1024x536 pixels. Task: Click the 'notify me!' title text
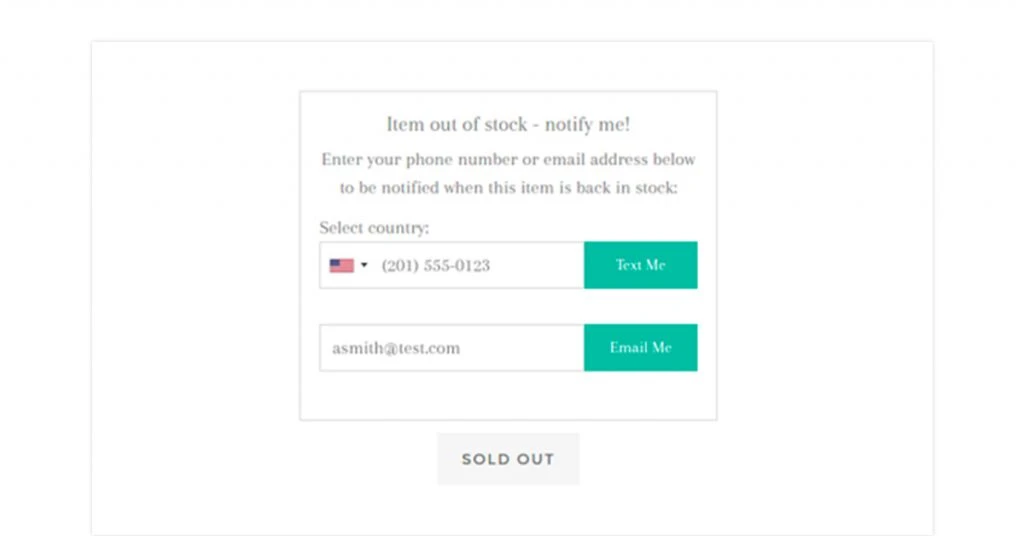587,124
